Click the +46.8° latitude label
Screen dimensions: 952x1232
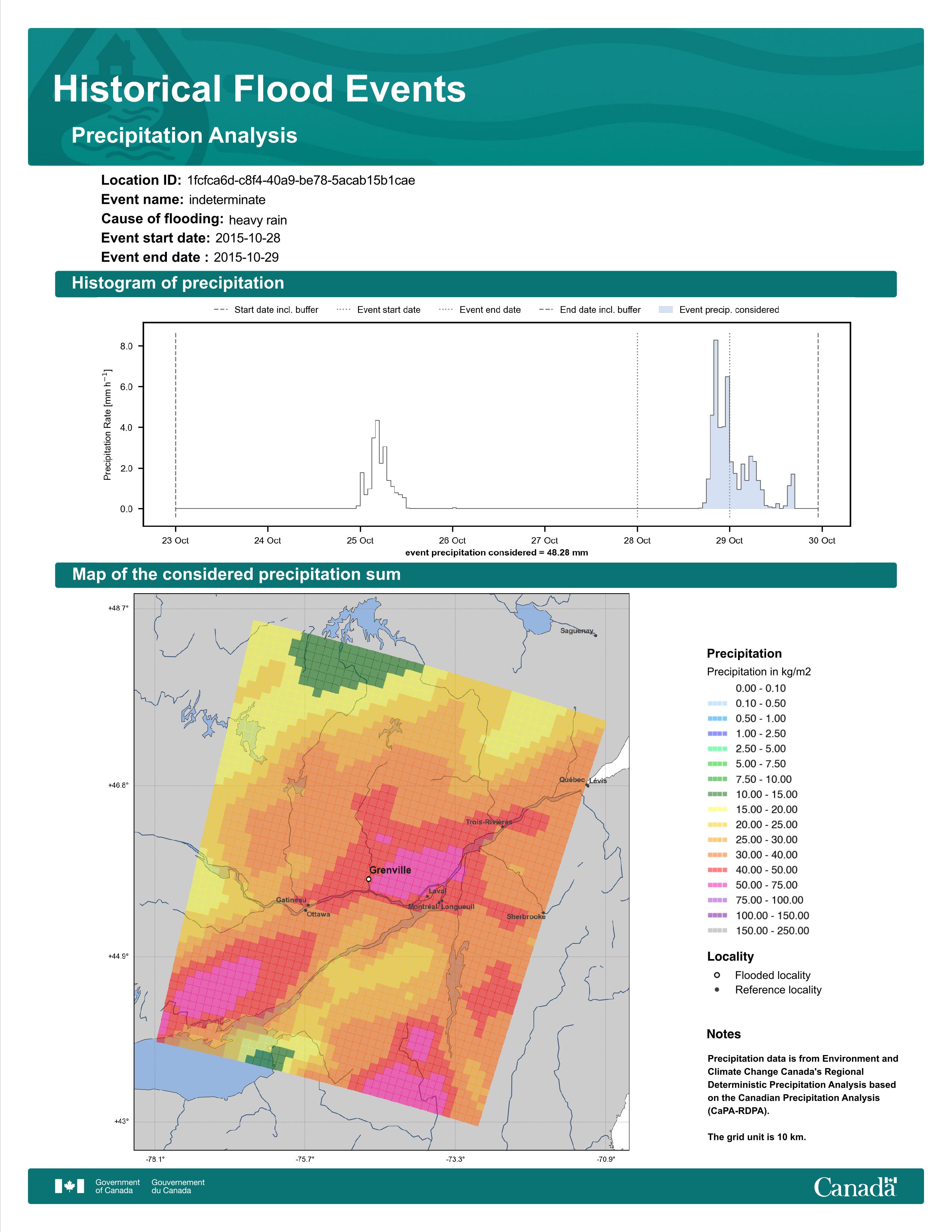[118, 785]
